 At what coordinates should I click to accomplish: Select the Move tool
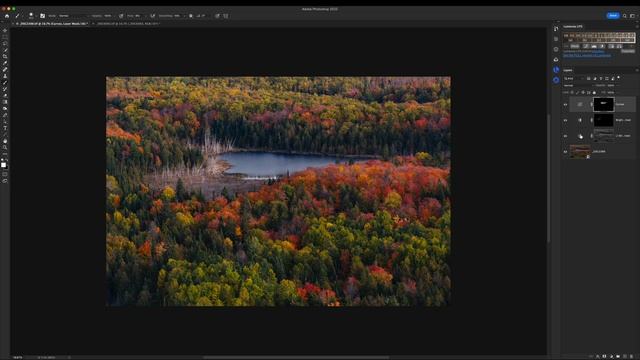point(5,30)
